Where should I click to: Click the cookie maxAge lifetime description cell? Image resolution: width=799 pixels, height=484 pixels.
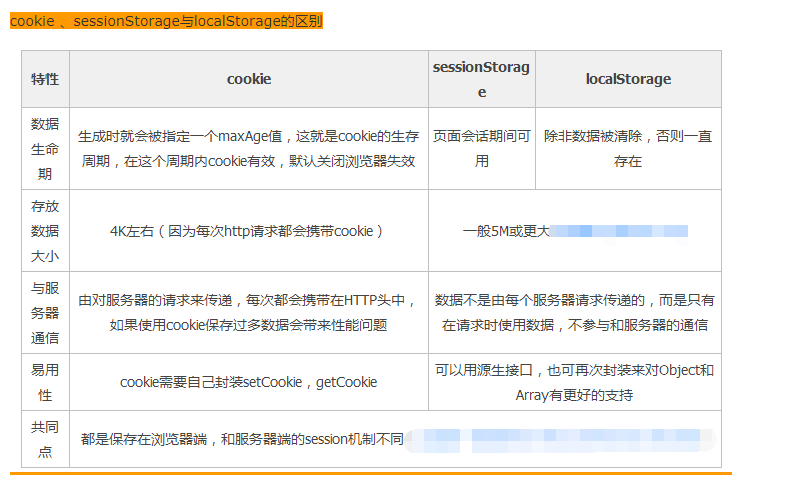click(249, 148)
